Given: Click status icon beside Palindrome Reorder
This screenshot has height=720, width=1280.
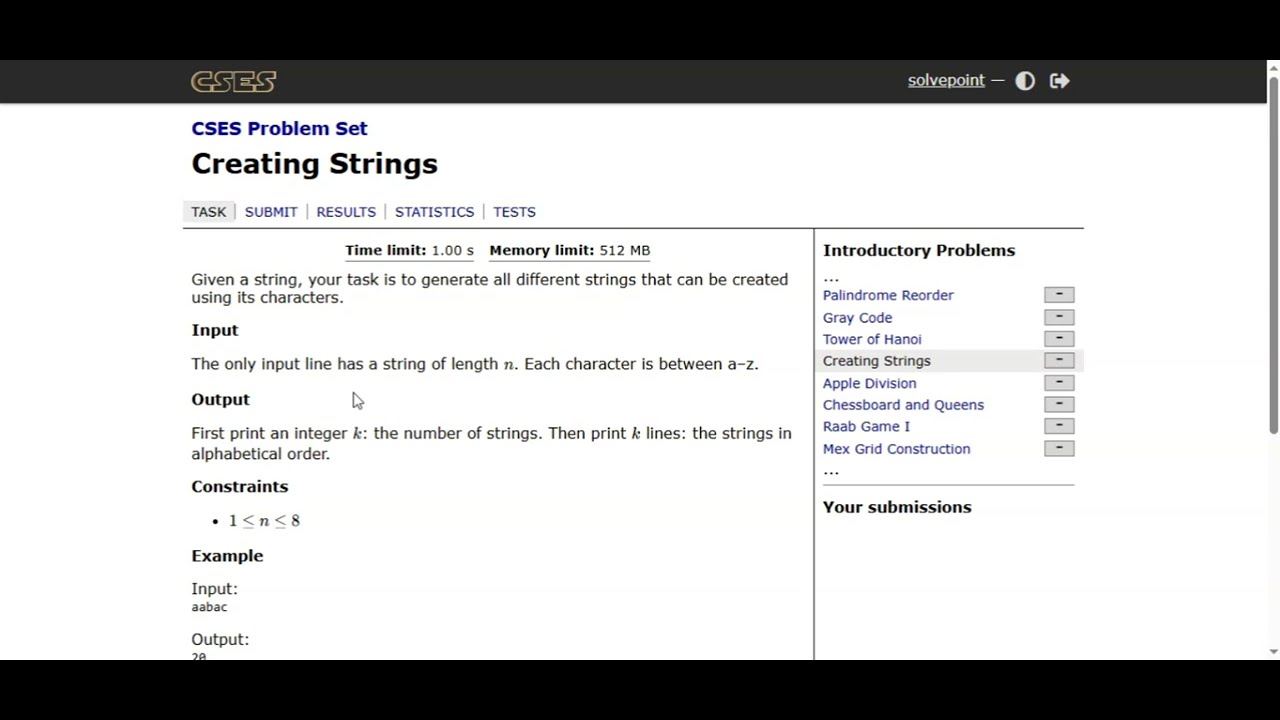Looking at the screenshot, I should [x=1059, y=295].
